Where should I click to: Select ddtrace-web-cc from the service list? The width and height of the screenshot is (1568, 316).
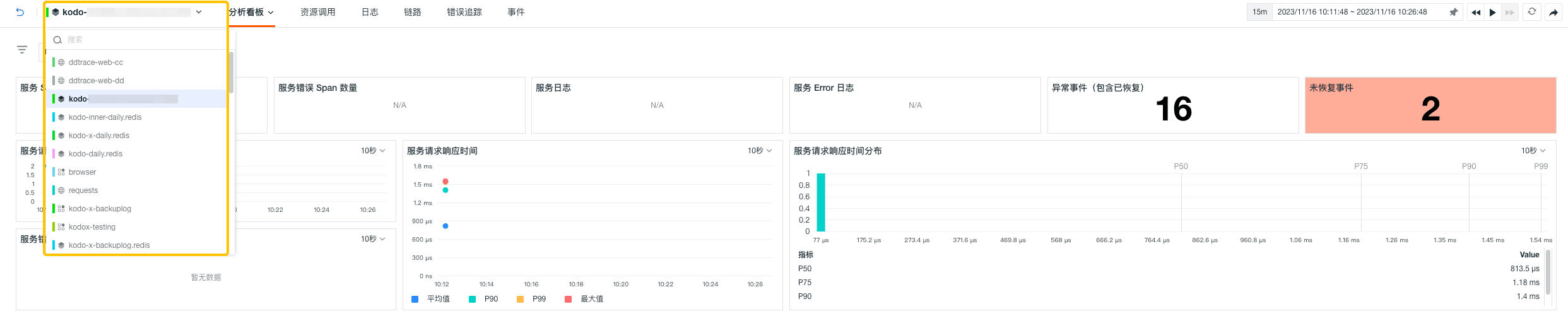coord(96,62)
